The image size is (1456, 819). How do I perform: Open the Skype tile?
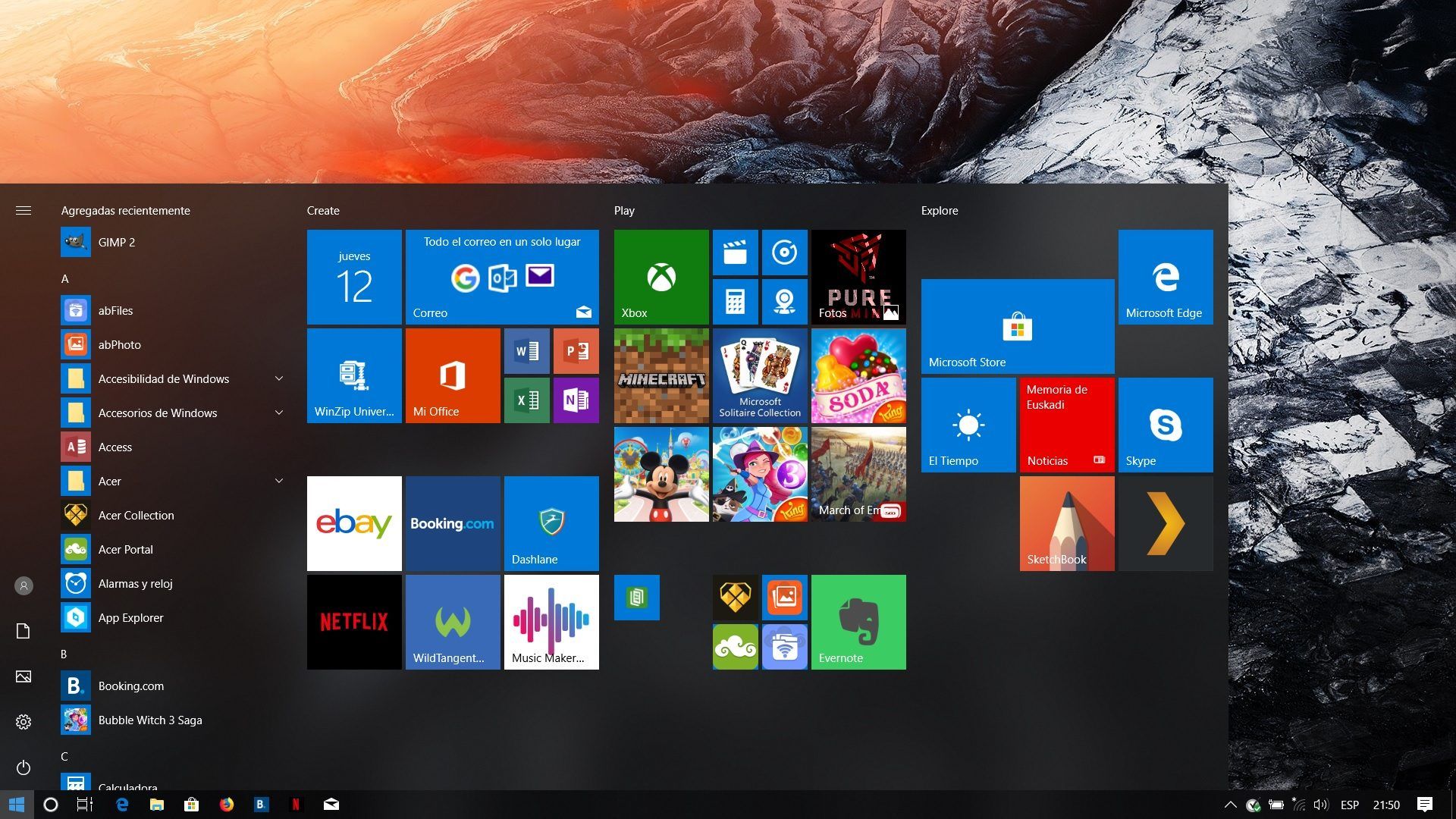[x=1166, y=425]
